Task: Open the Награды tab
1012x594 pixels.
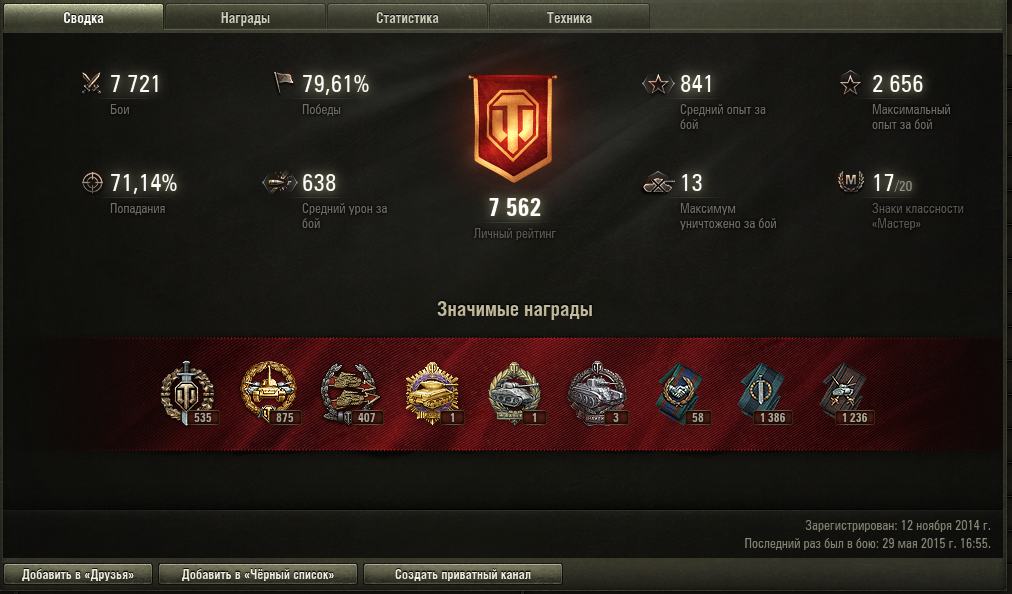Action: 245,17
